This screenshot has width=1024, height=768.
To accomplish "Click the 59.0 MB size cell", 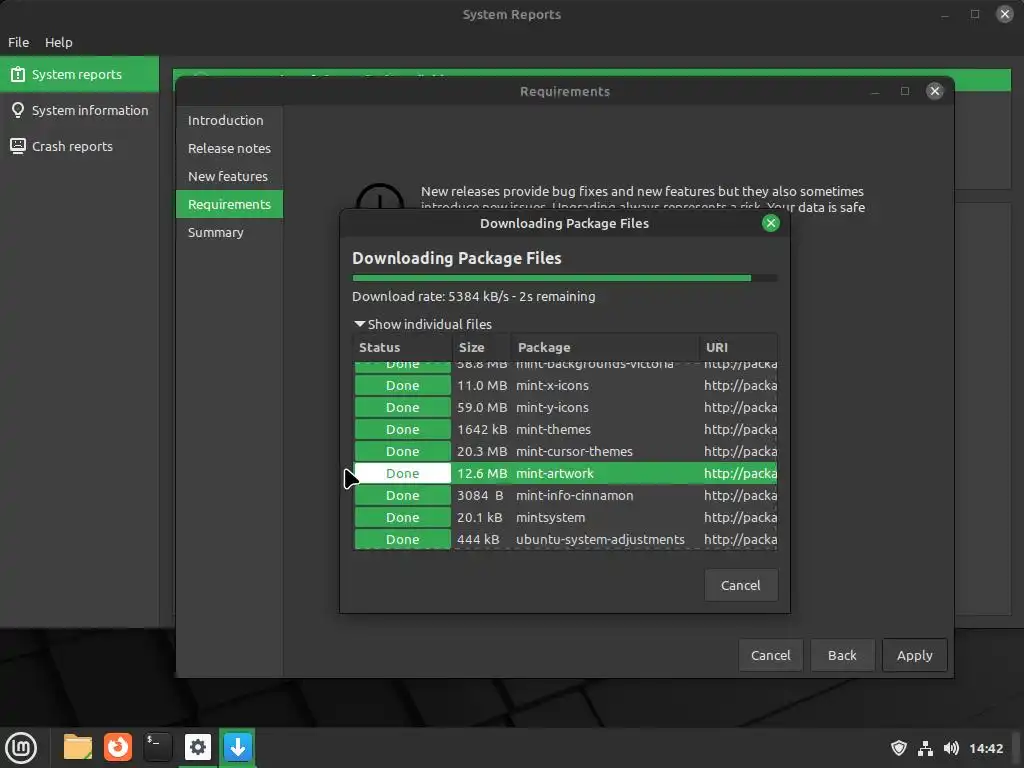I will tap(482, 408).
